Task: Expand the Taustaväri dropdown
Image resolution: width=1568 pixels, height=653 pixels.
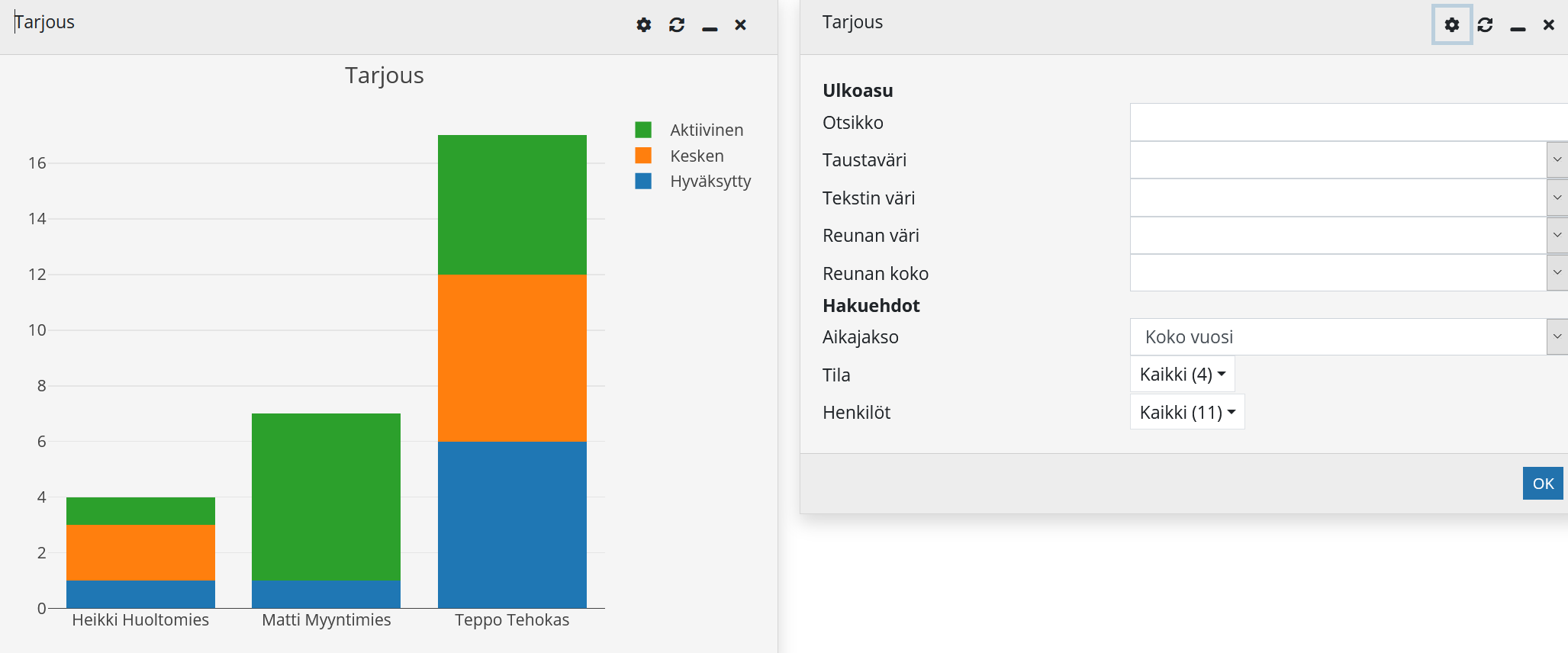Action: (1557, 160)
